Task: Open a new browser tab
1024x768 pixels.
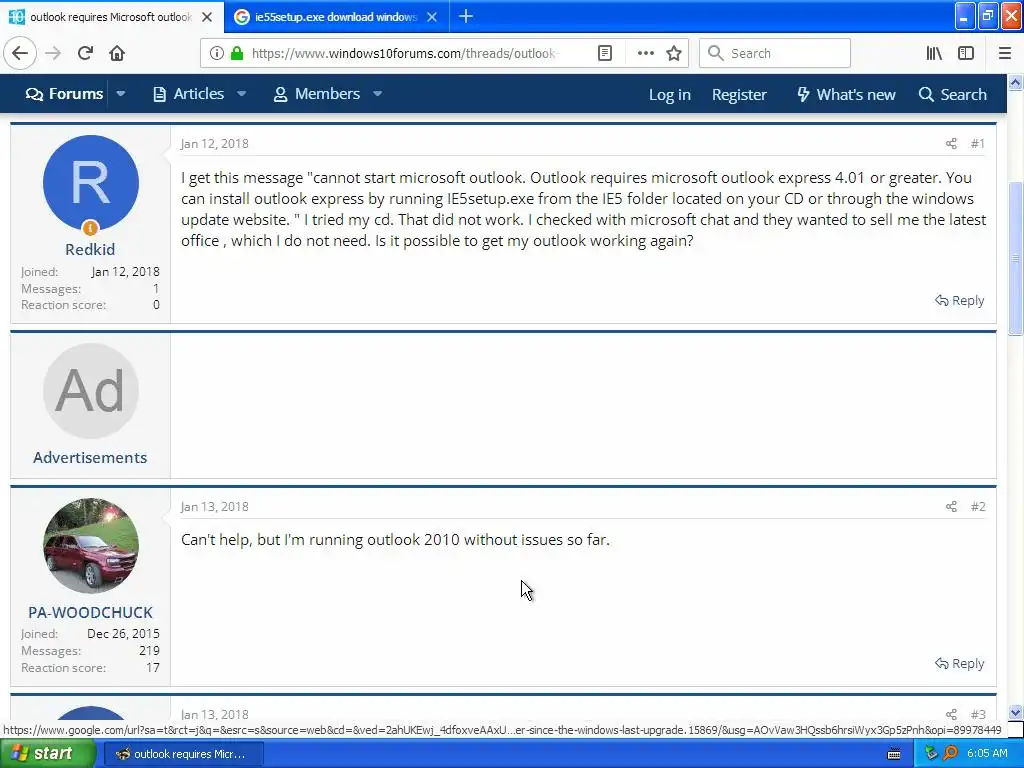Action: [x=466, y=16]
